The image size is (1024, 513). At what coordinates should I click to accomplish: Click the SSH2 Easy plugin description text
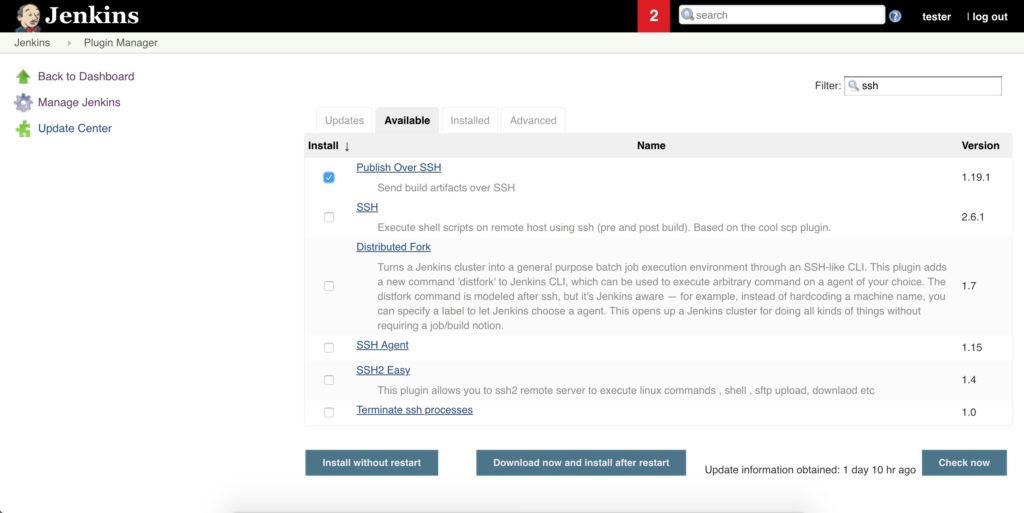pyautogui.click(x=626, y=391)
